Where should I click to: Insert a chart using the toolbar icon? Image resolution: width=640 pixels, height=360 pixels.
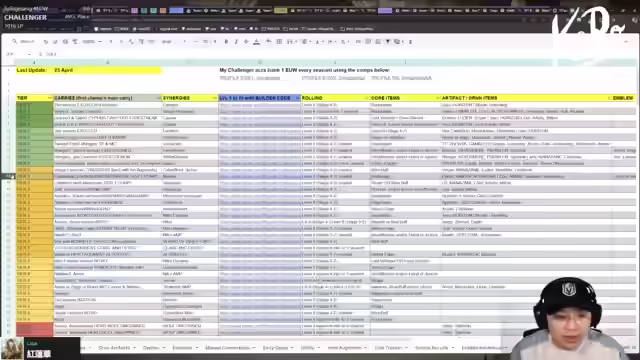(x=378, y=42)
